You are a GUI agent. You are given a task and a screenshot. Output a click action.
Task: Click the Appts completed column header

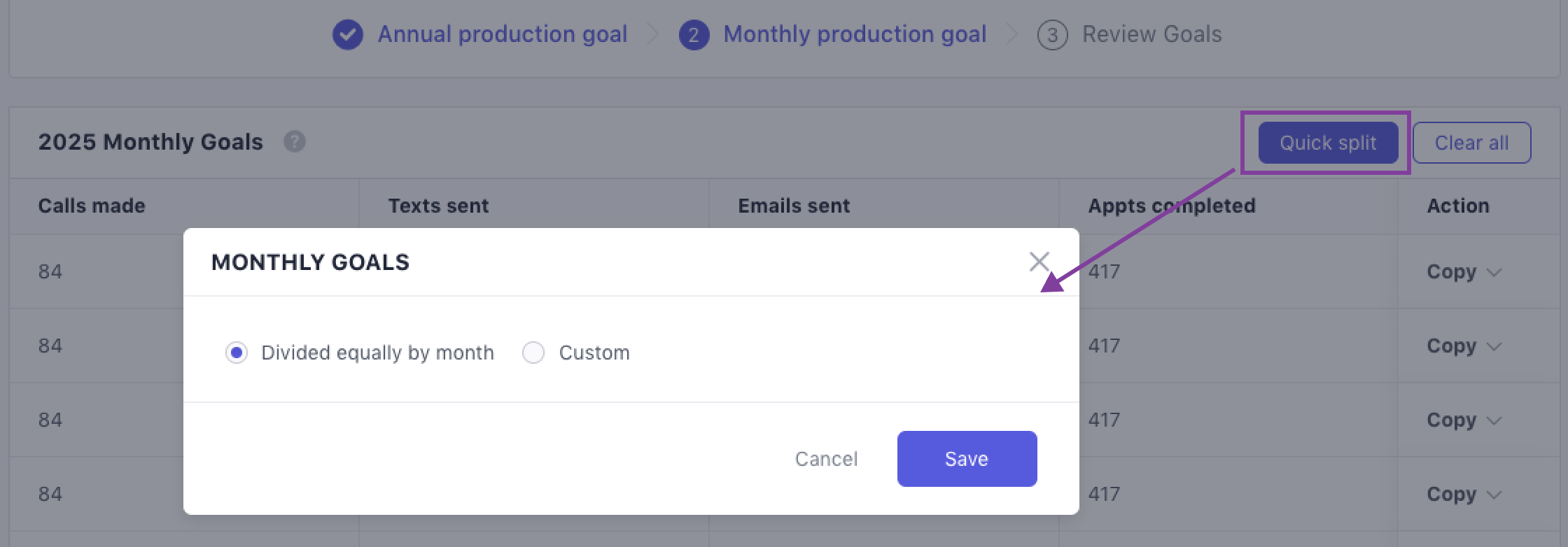tap(1171, 206)
